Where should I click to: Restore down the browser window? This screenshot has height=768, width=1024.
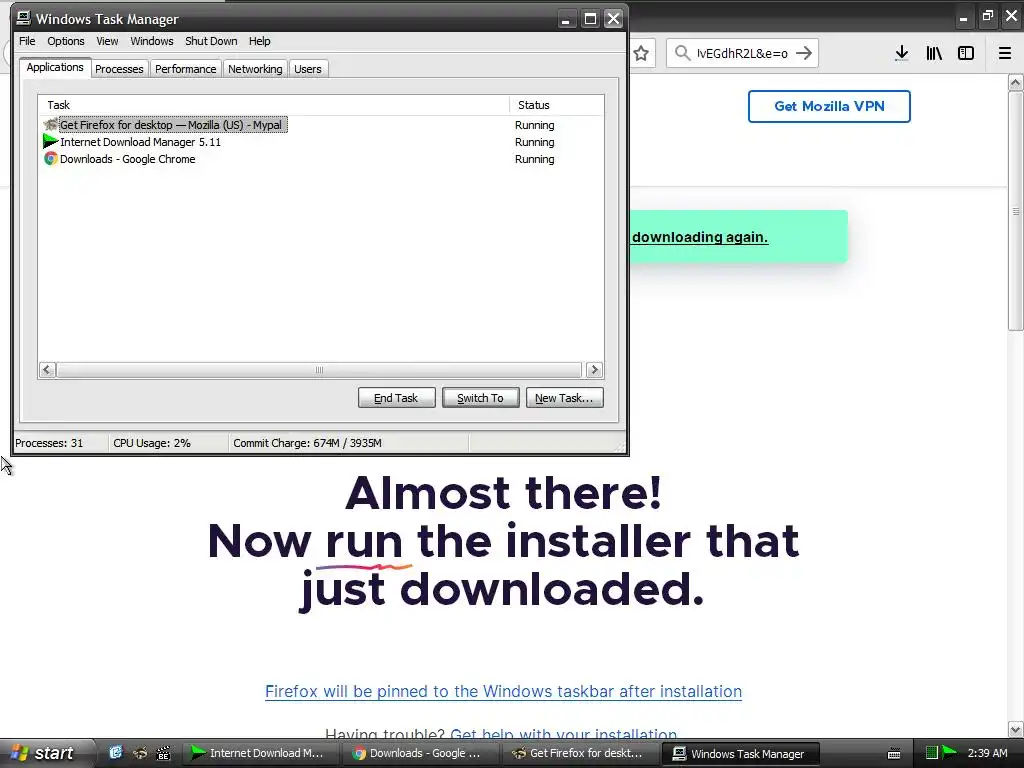pos(987,16)
